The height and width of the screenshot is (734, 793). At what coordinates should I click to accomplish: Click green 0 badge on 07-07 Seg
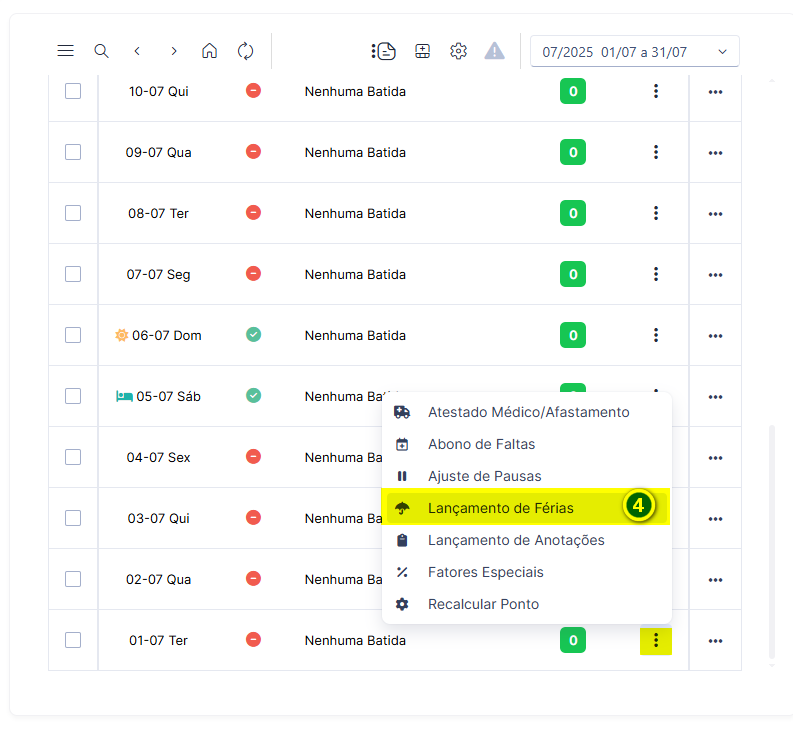pos(572,274)
